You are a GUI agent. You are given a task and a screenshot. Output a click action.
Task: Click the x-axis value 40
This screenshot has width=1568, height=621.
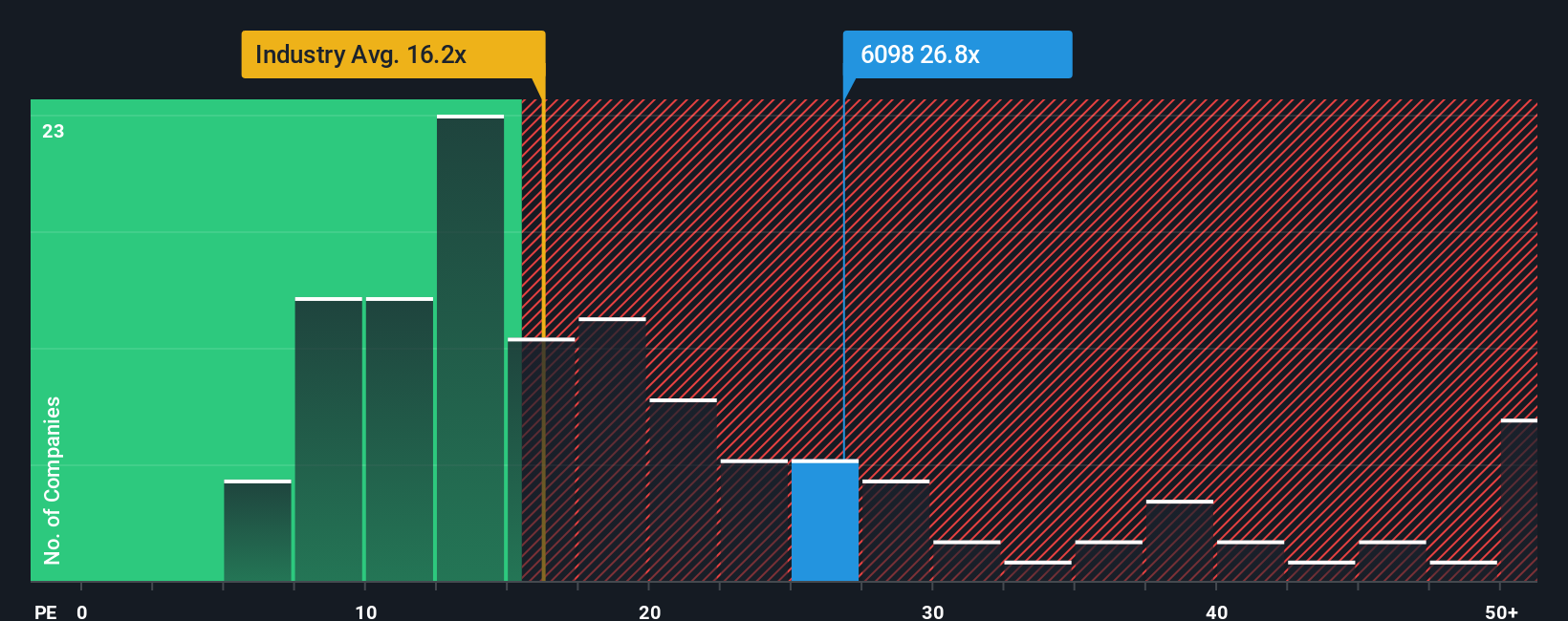pyautogui.click(x=1216, y=611)
